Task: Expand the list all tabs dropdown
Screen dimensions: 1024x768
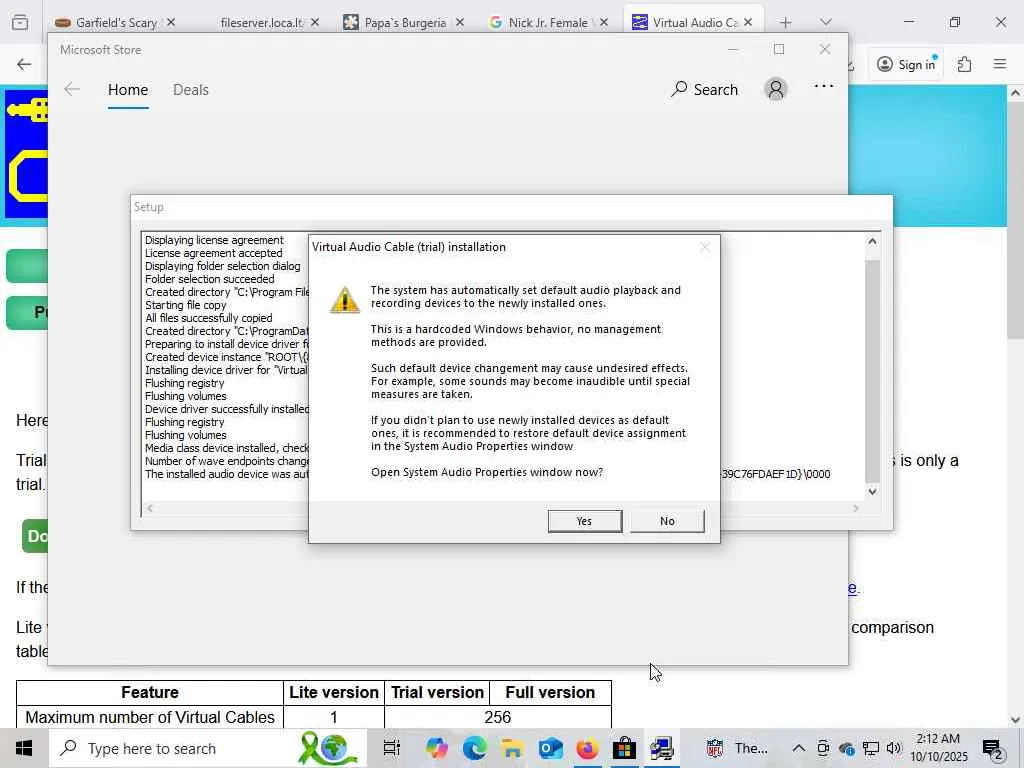Action: point(825,23)
